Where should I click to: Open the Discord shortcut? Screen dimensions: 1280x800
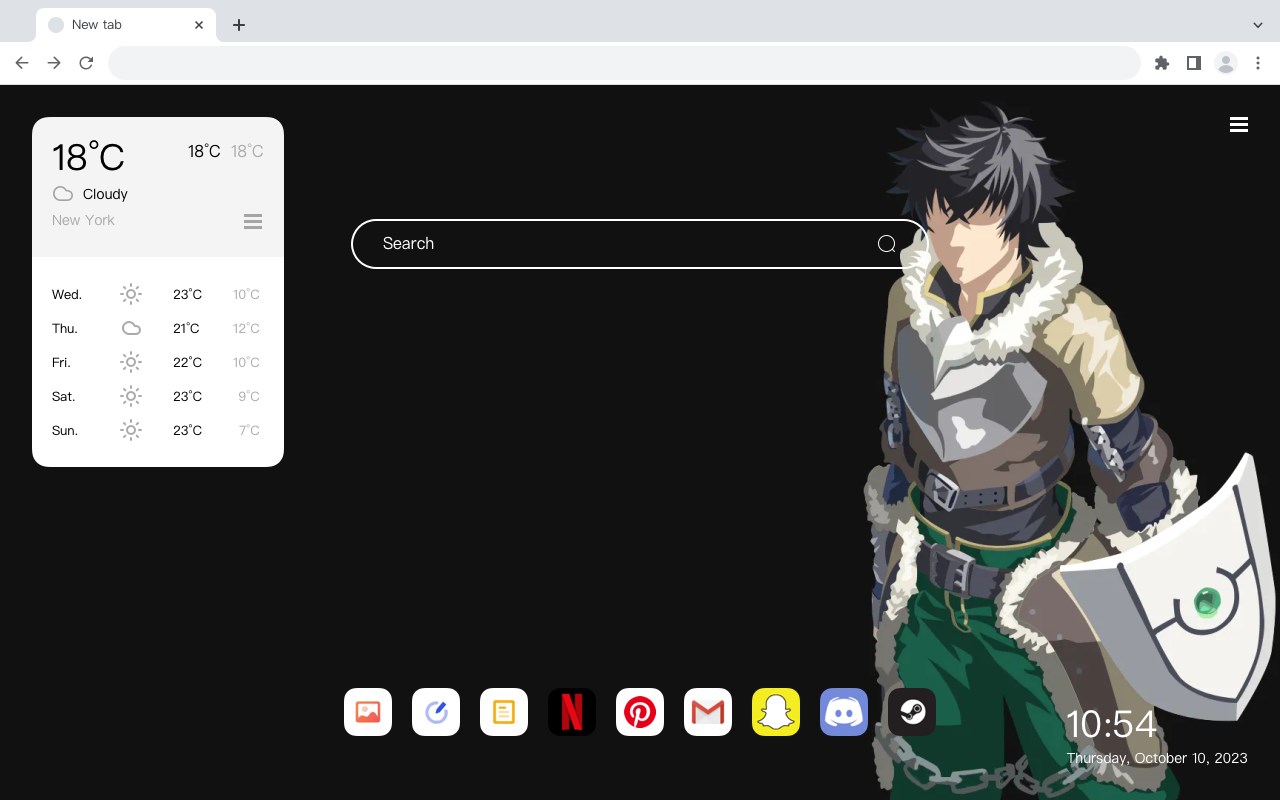click(844, 712)
